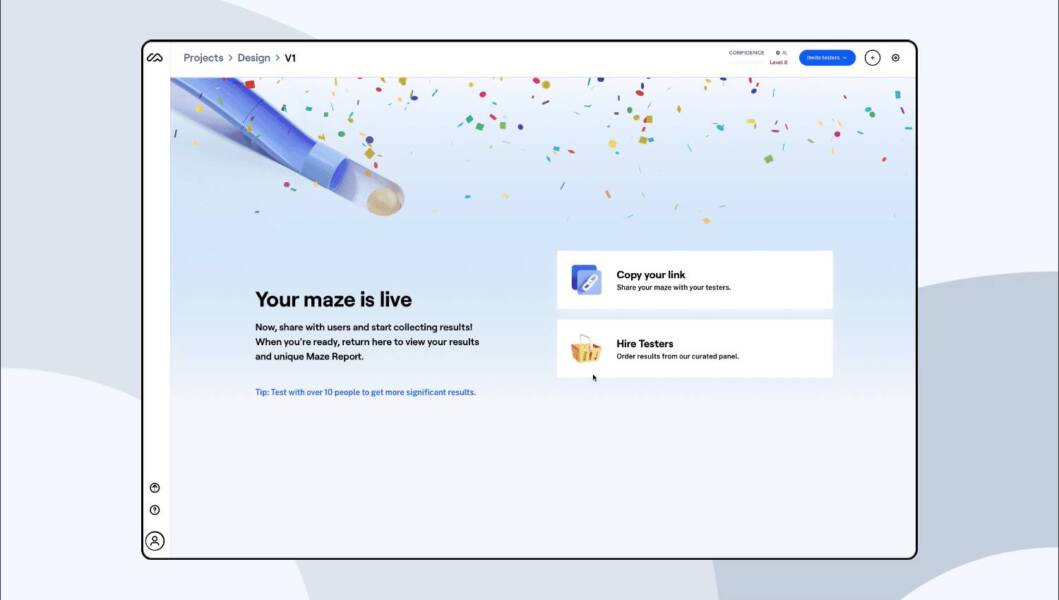Click 'Order results from our curated panel' text

(x=677, y=356)
